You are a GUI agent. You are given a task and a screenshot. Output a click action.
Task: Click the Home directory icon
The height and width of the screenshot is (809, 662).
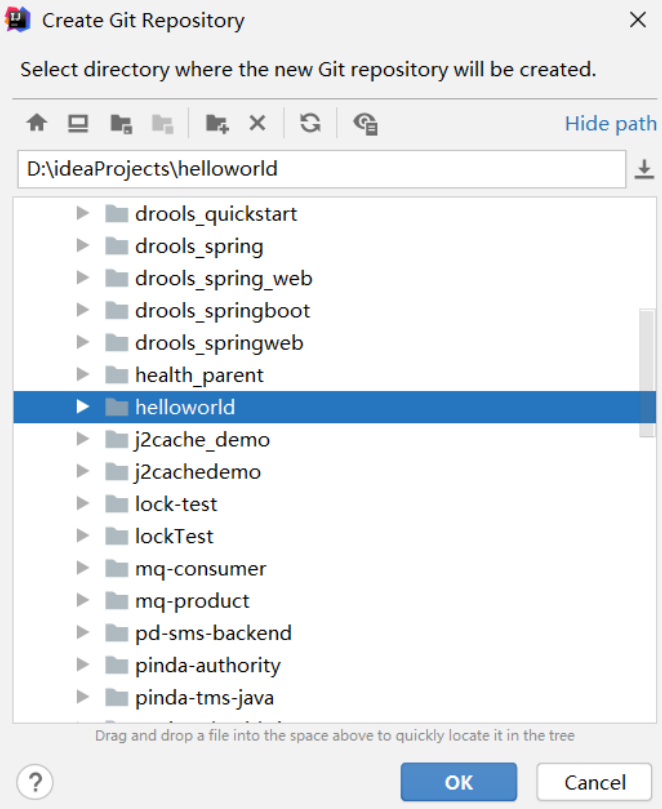(37, 123)
